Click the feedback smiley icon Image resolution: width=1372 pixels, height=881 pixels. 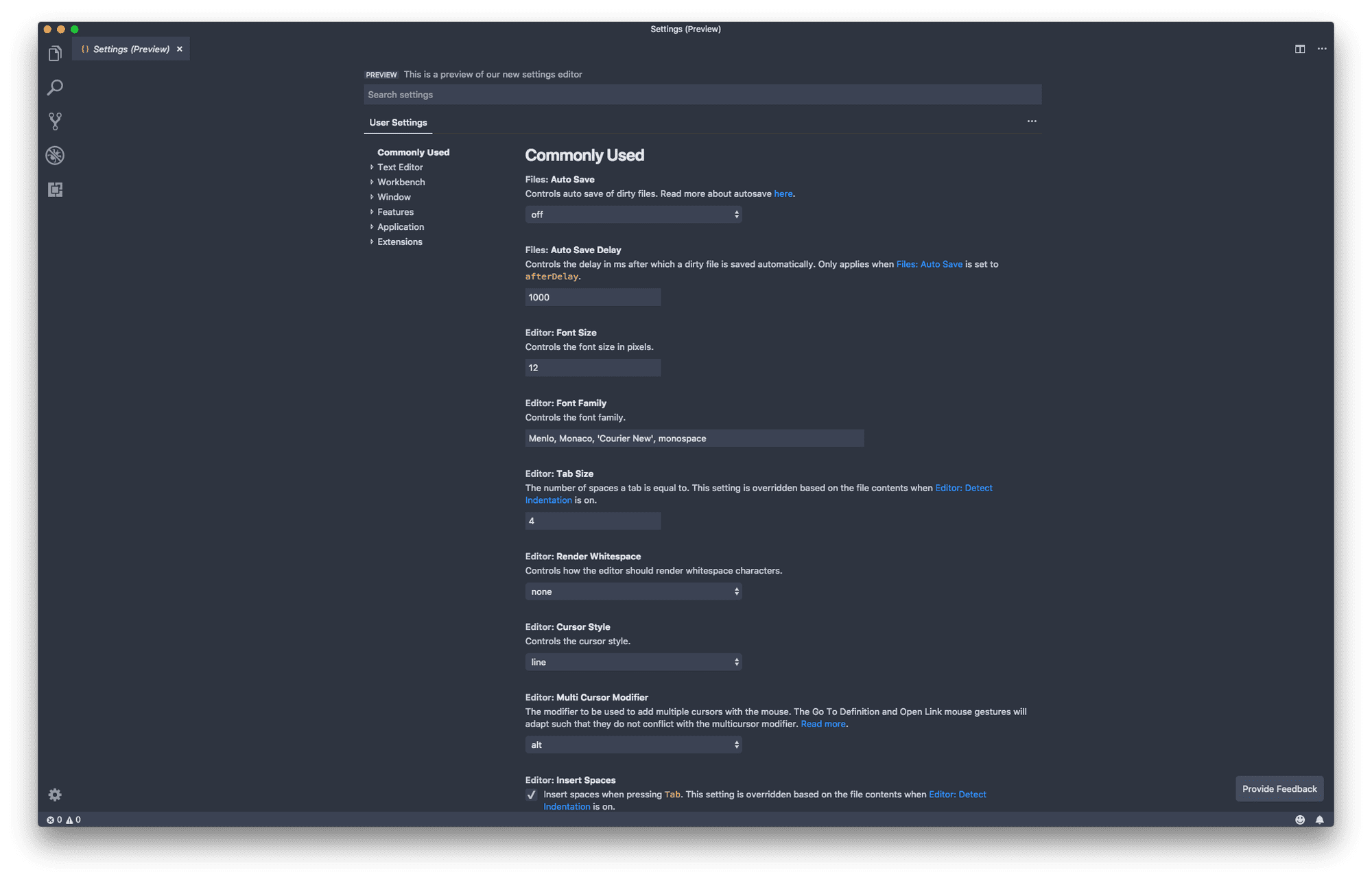pyautogui.click(x=1300, y=819)
